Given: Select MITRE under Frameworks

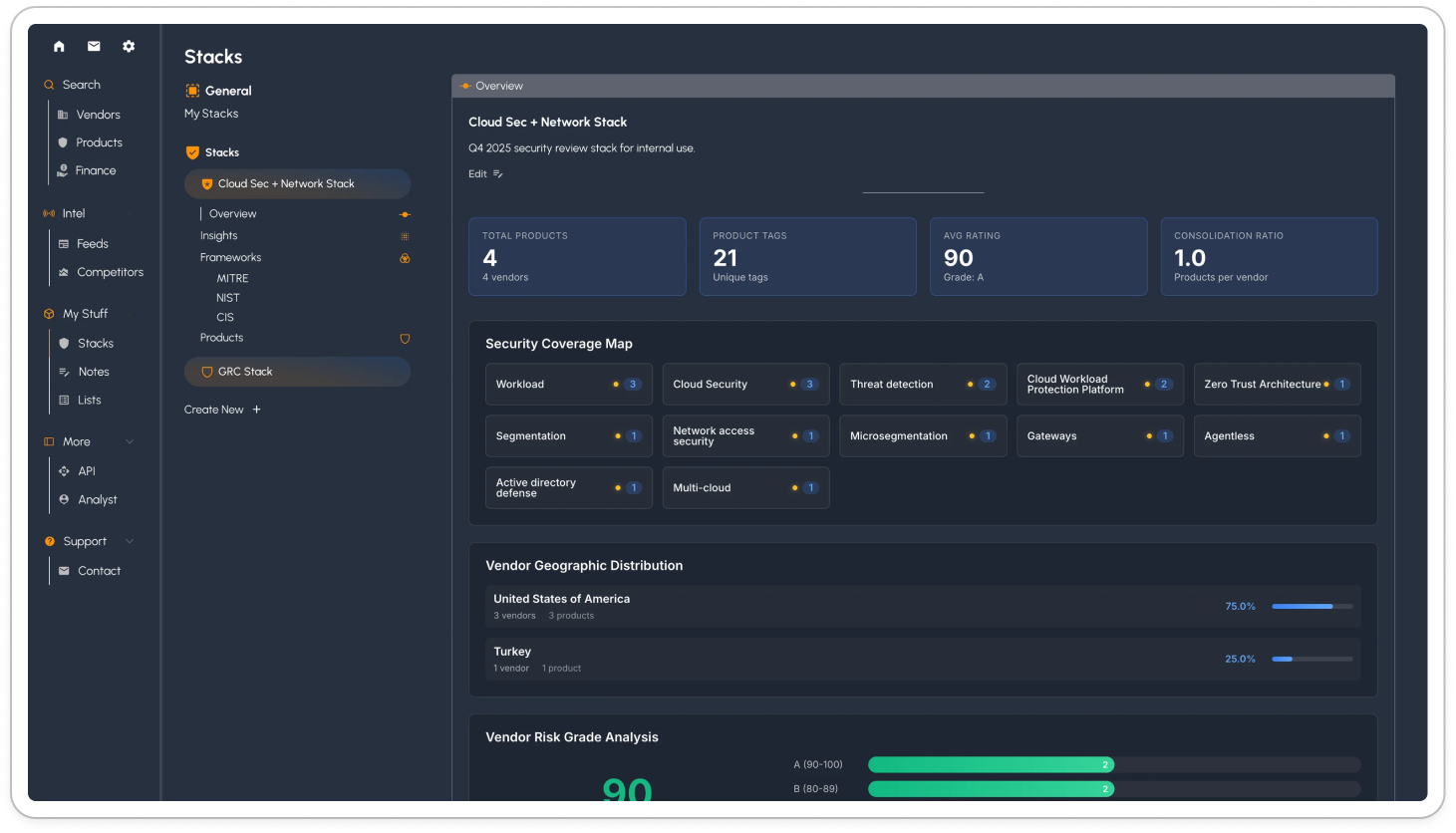Looking at the screenshot, I should click(232, 279).
